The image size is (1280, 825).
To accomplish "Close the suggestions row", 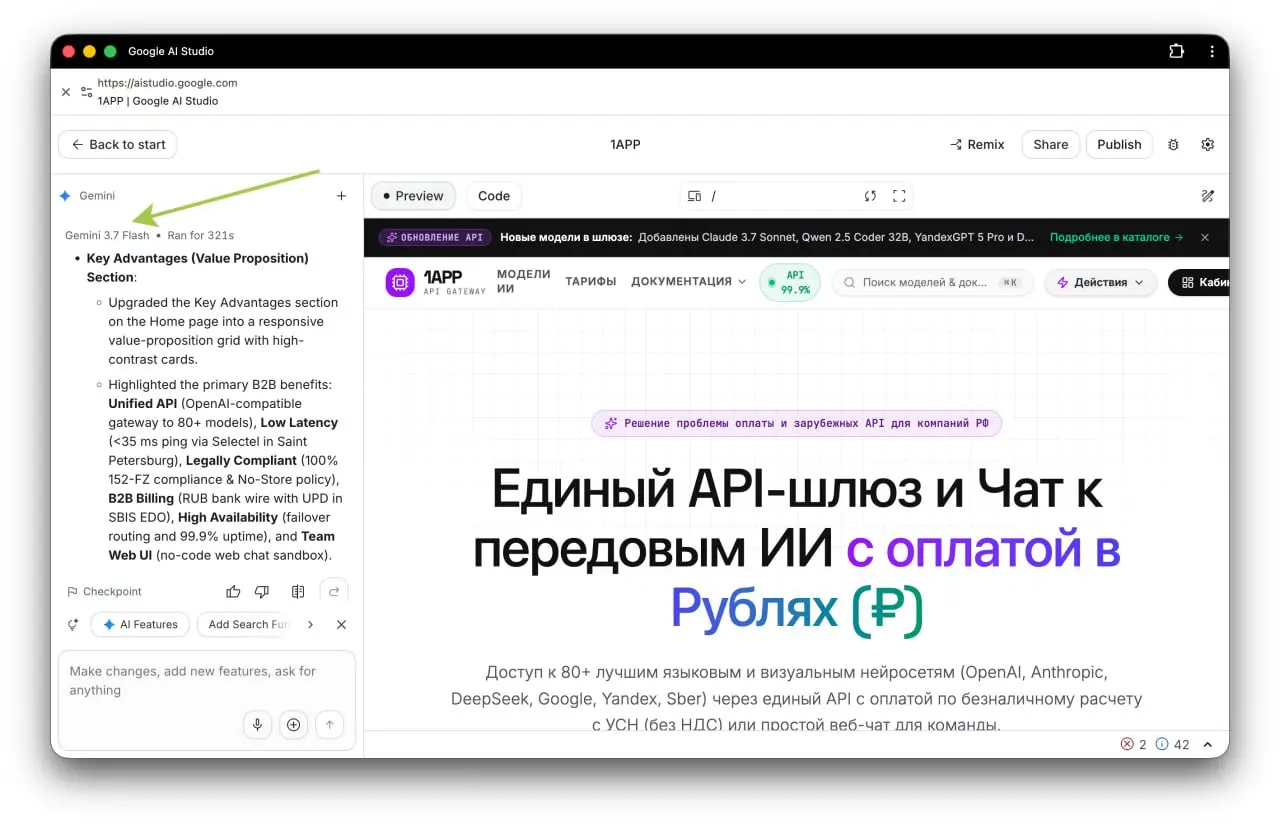I will tap(341, 624).
